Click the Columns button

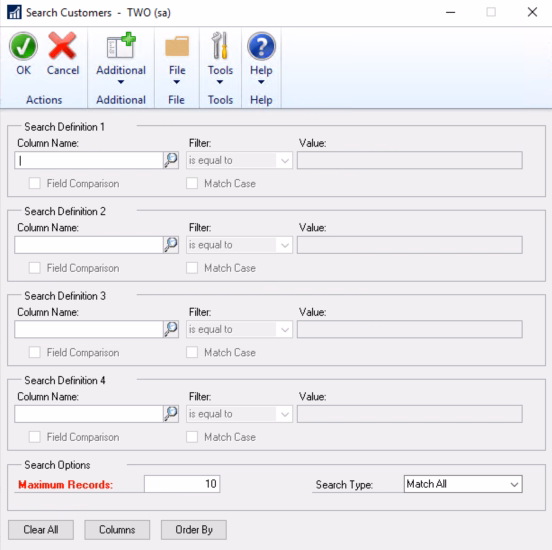point(117,530)
